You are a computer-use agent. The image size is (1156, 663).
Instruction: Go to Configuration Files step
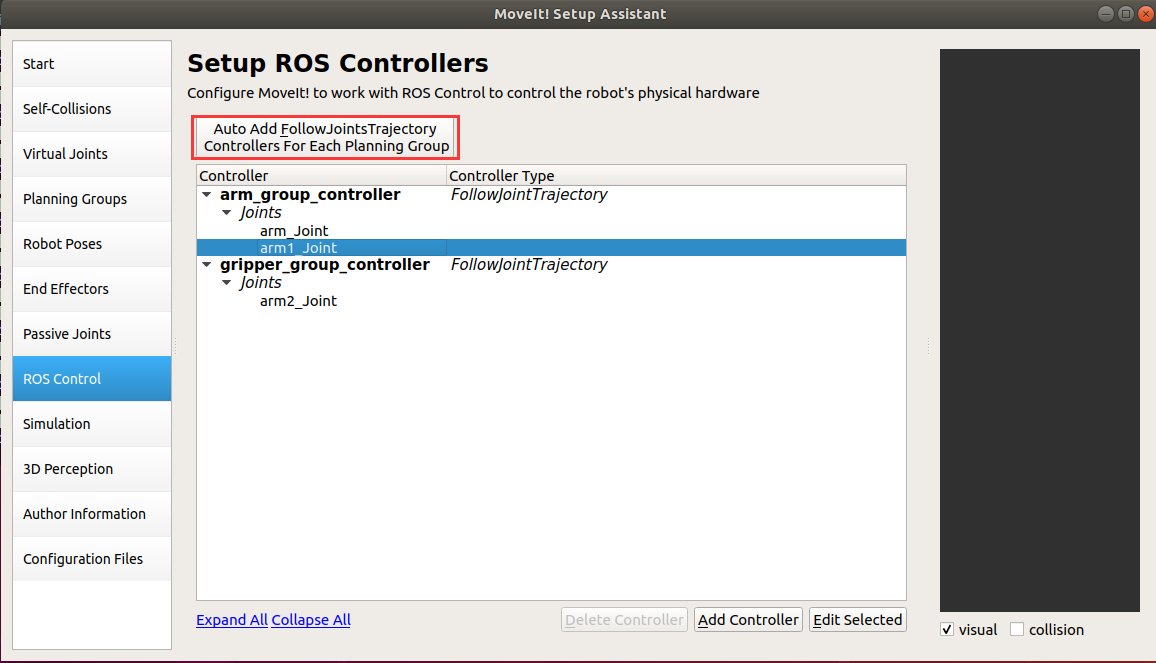click(x=92, y=559)
